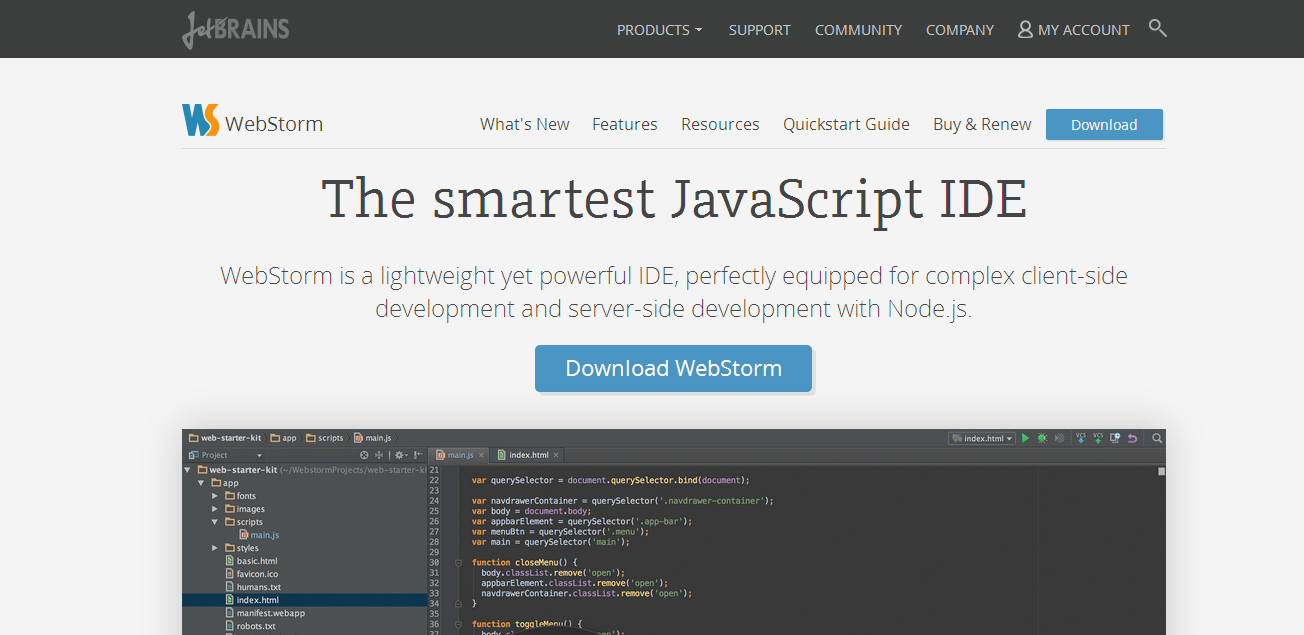Screen dimensions: 1304x635
Task: Click the green bug Debug icon
Action: point(1042,438)
